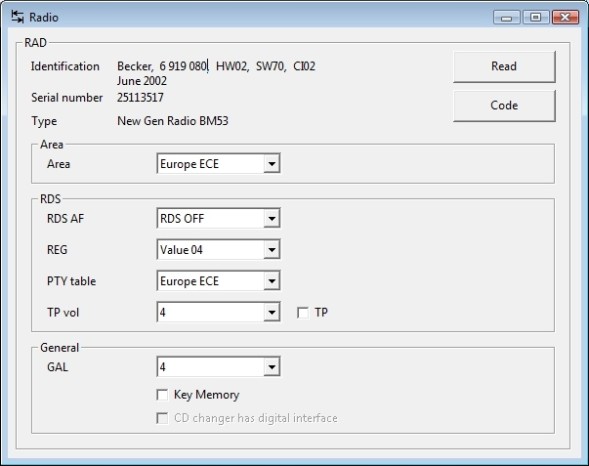
Task: Maximize the Radio window
Action: 536,17
